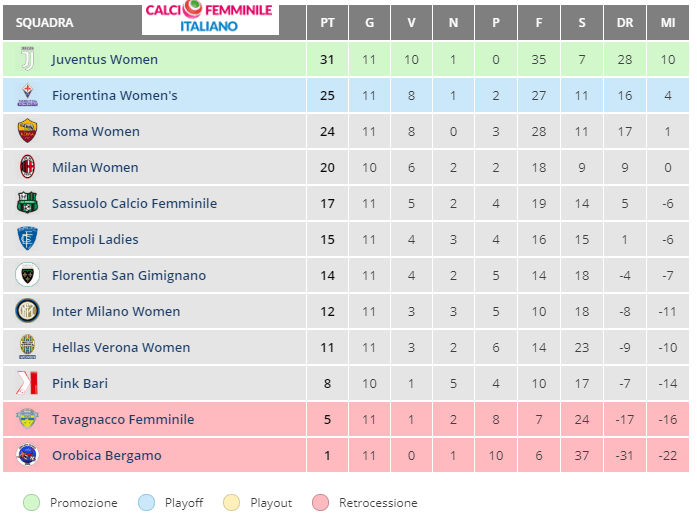
Task: Click the Pink Bari team logo
Action: click(x=27, y=383)
